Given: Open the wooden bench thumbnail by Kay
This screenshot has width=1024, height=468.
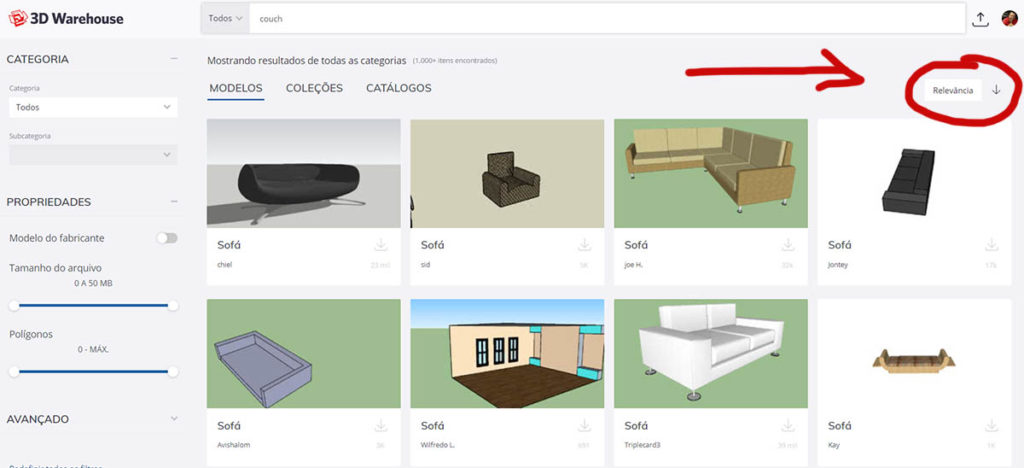Looking at the screenshot, I should click(x=914, y=354).
